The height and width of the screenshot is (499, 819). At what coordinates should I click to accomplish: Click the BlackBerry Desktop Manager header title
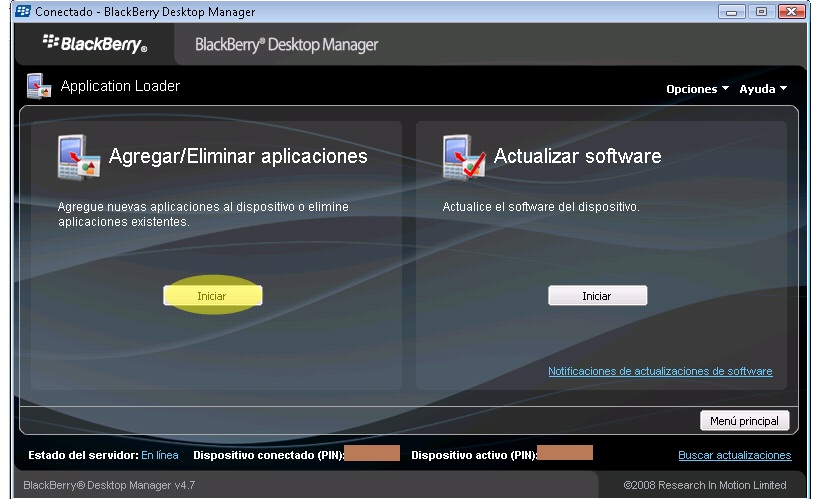click(x=286, y=45)
